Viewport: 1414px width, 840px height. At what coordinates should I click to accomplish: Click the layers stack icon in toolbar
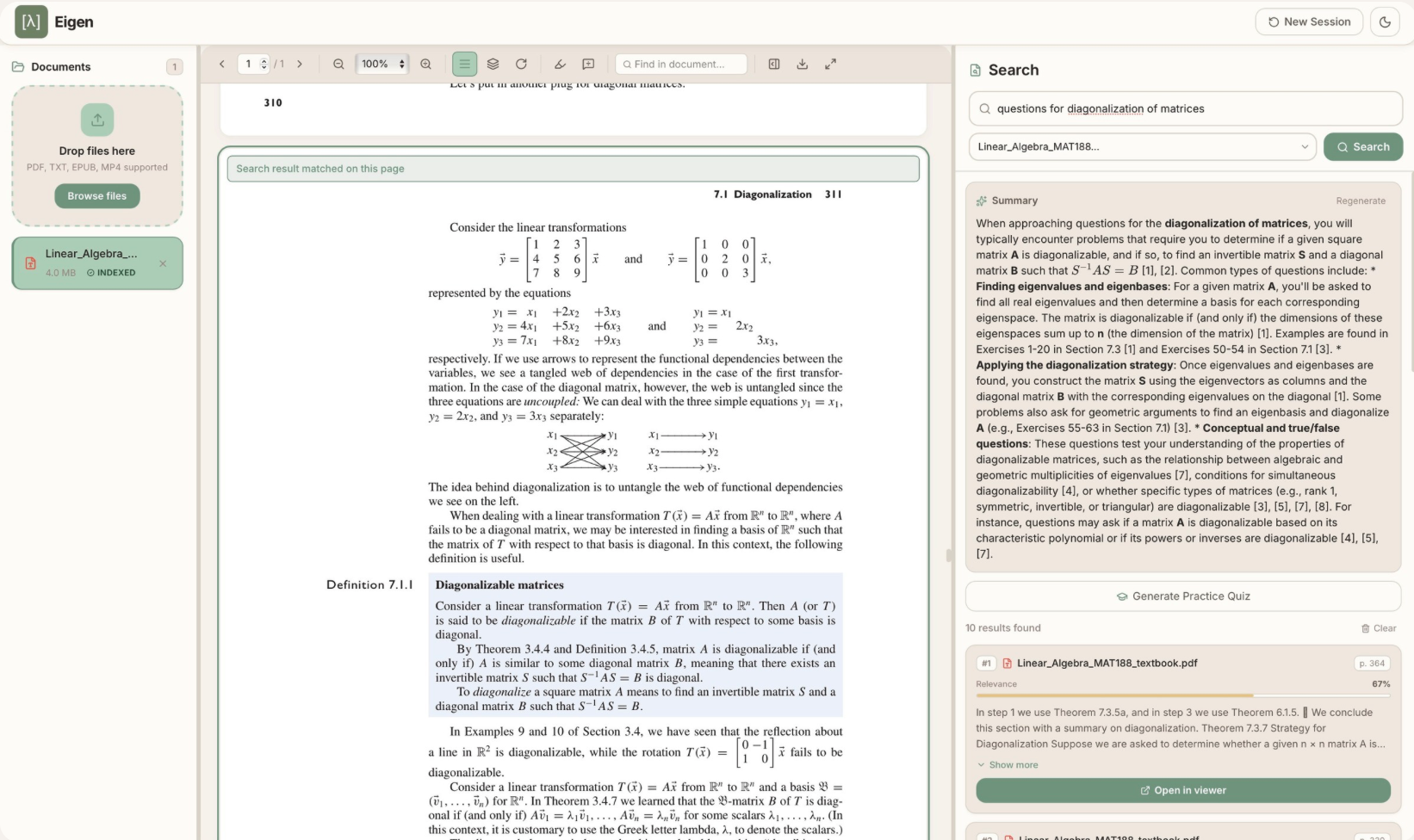(493, 64)
